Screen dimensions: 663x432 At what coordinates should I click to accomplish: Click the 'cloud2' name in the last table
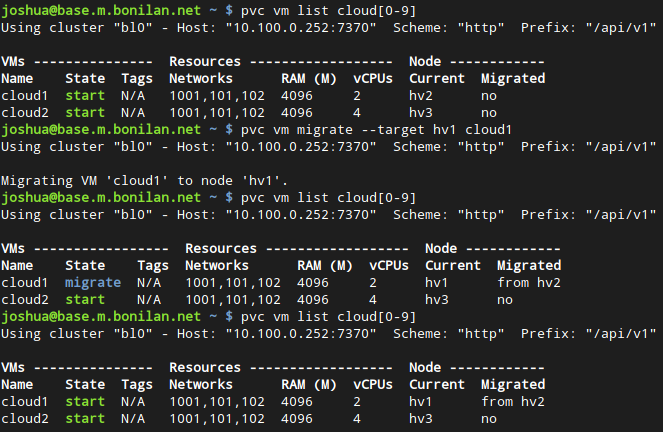coord(25,419)
